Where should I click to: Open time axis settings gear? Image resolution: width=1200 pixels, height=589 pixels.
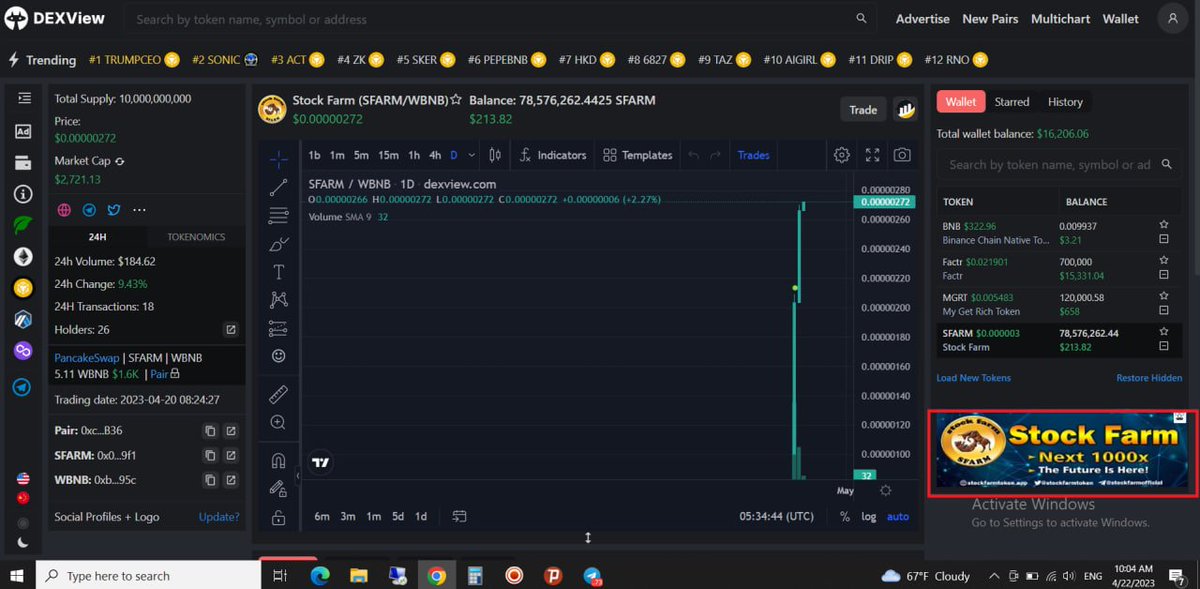pos(885,490)
